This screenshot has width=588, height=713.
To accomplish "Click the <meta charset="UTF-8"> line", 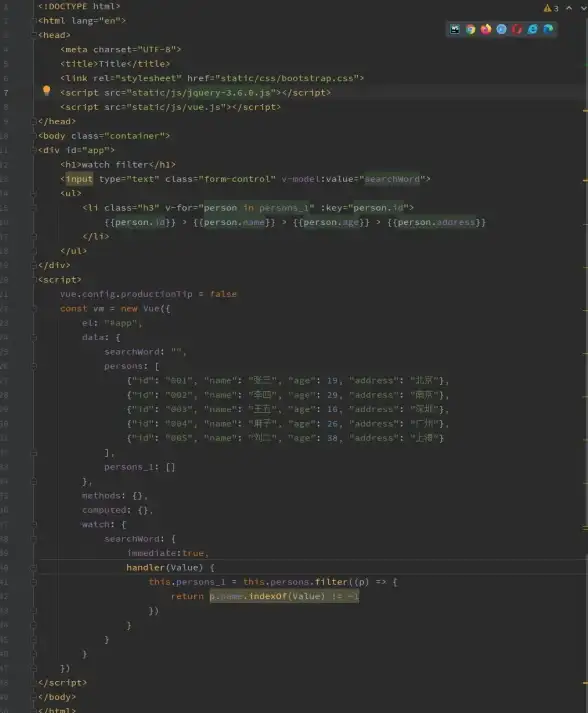I will [x=121, y=49].
